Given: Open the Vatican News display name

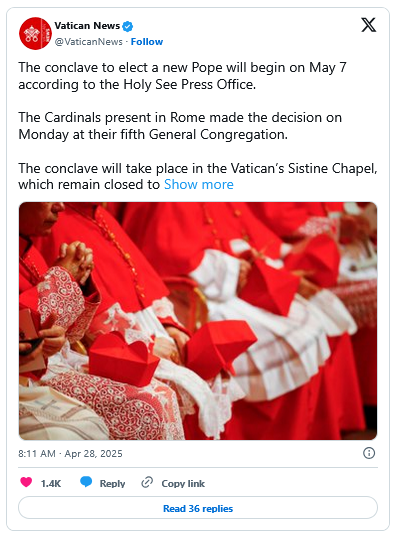Looking at the screenshot, I should tap(87, 26).
